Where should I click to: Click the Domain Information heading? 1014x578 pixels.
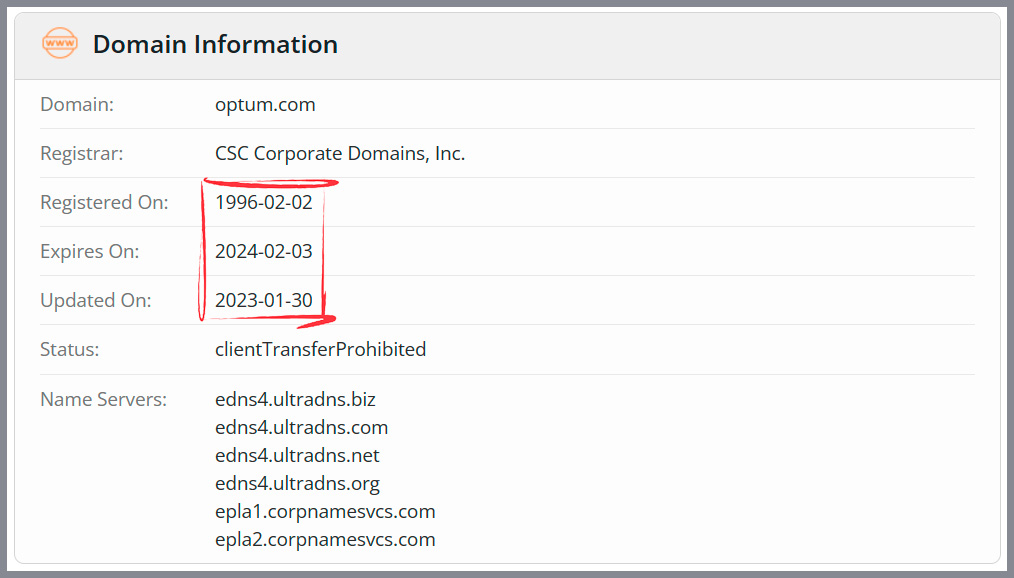[215, 45]
